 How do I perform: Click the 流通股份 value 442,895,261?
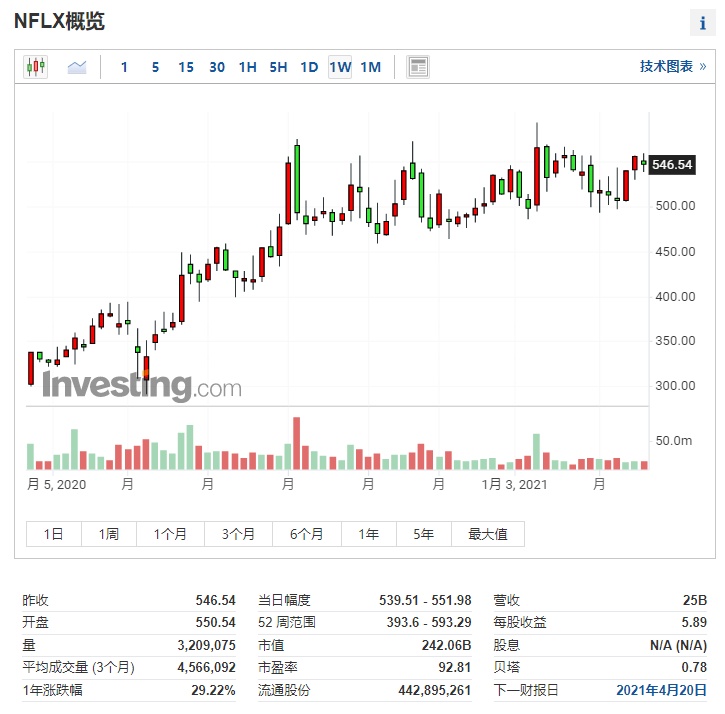tap(435, 690)
